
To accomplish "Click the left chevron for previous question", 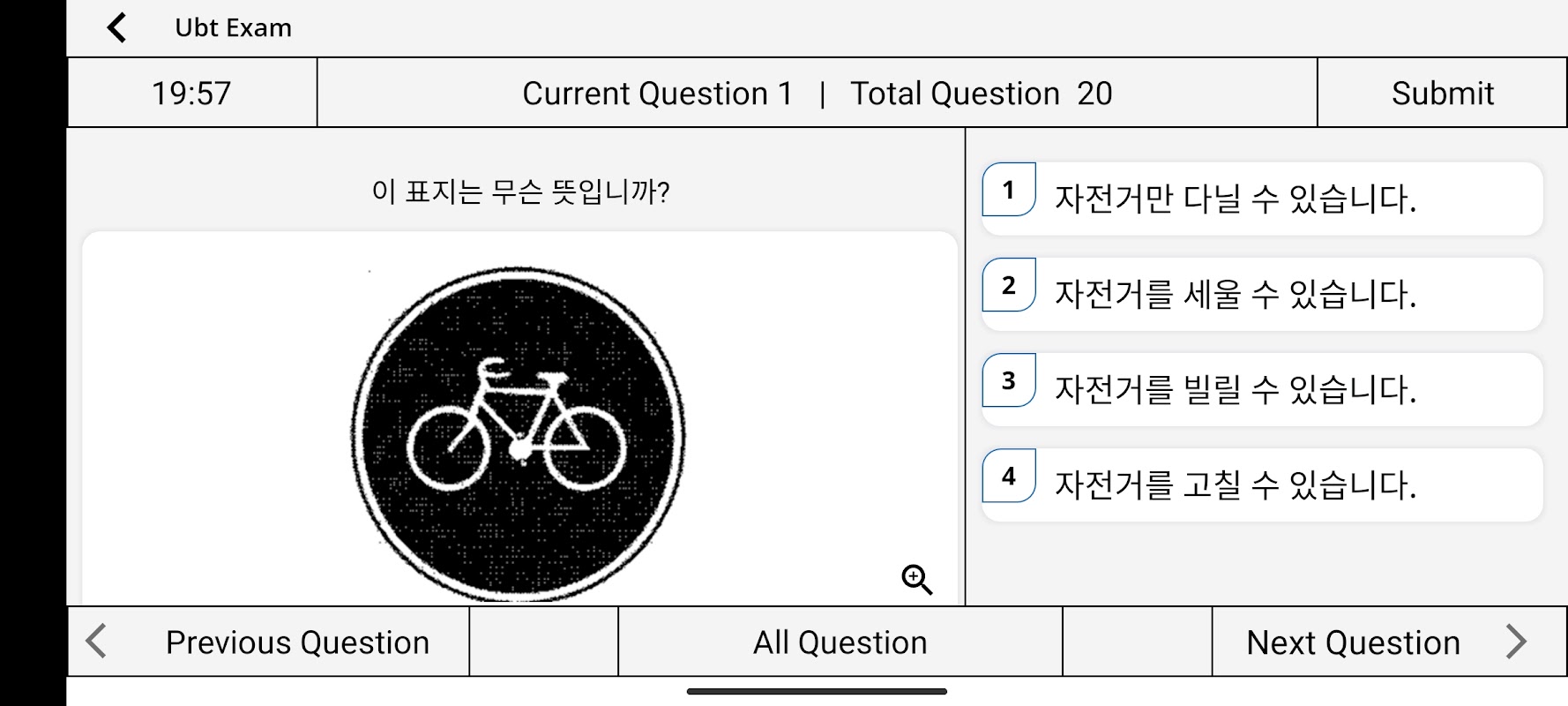I will coord(96,642).
